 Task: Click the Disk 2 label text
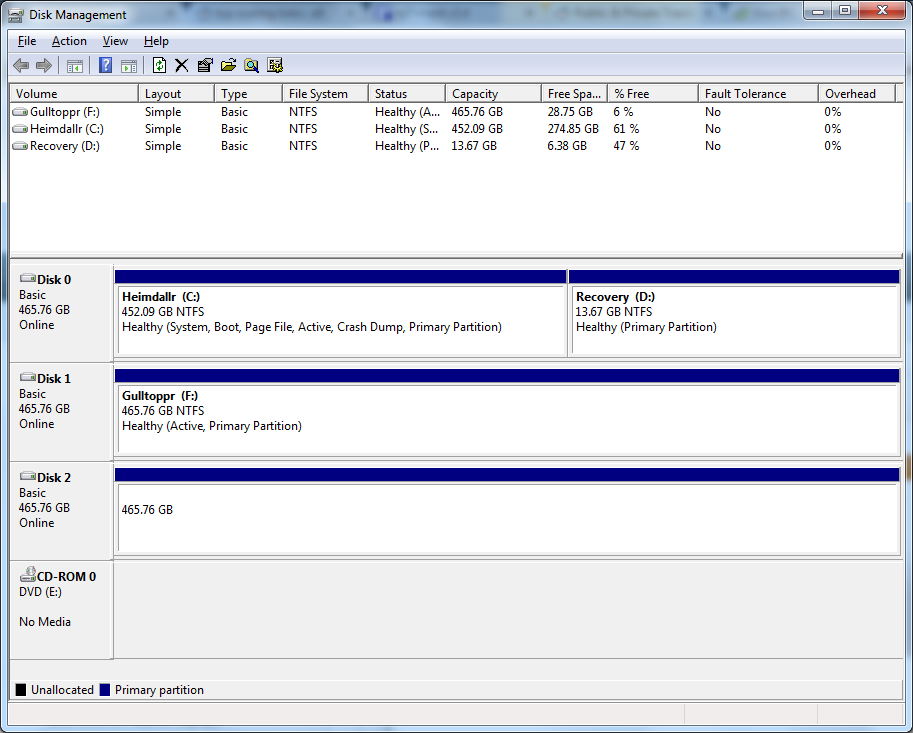coord(54,477)
